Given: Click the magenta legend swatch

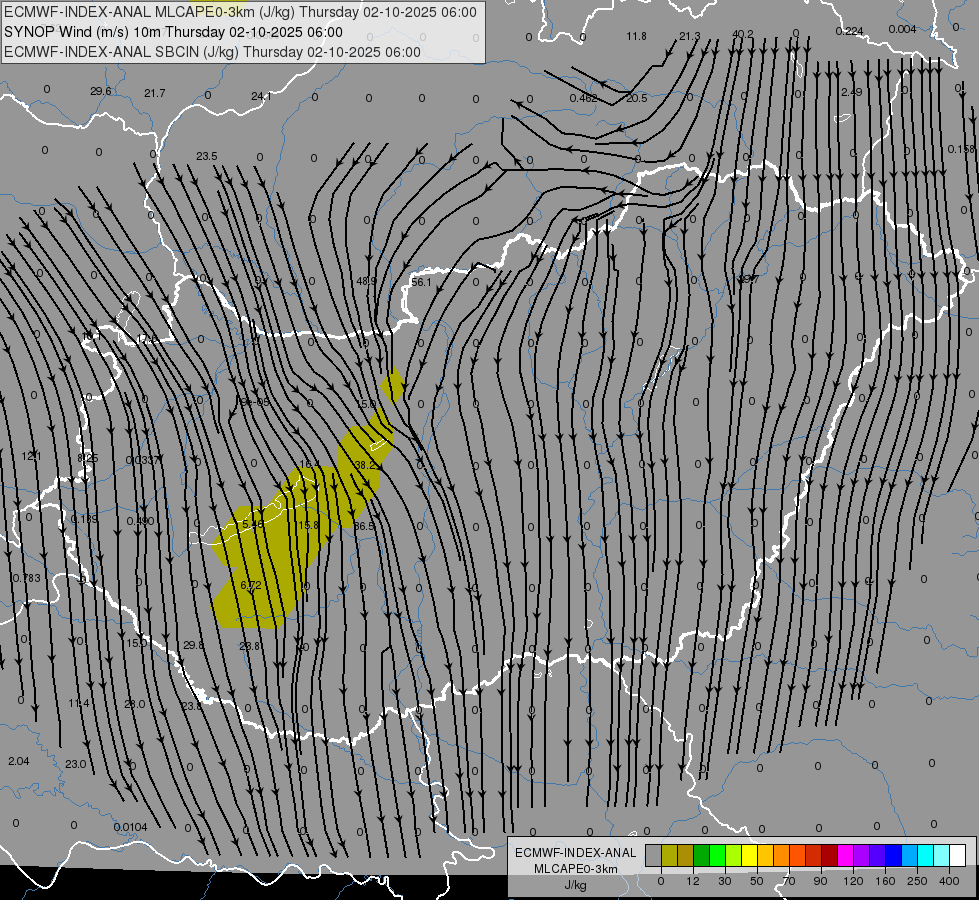Looking at the screenshot, I should 845,856.
